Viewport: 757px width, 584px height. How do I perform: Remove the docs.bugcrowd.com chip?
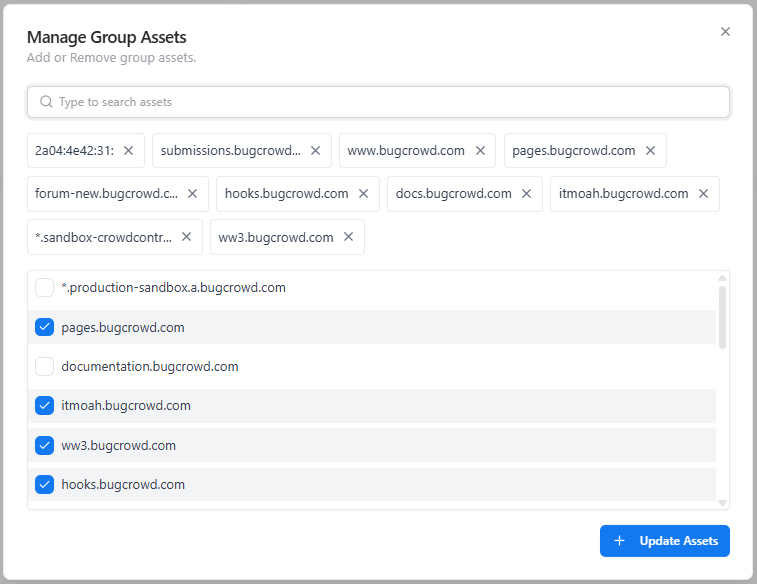(526, 194)
